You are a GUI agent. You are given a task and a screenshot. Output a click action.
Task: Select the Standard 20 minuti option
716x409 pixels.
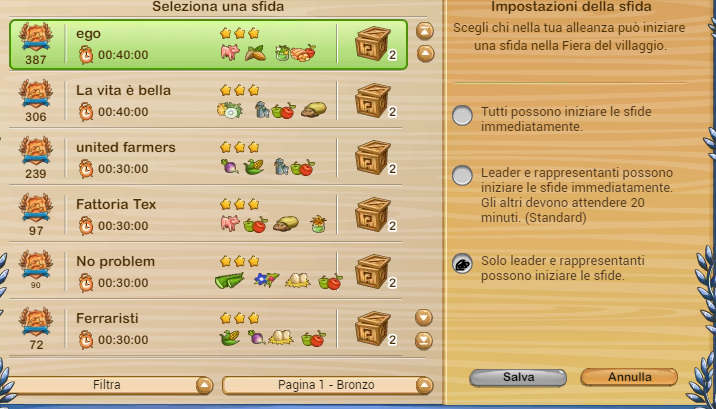tap(462, 176)
